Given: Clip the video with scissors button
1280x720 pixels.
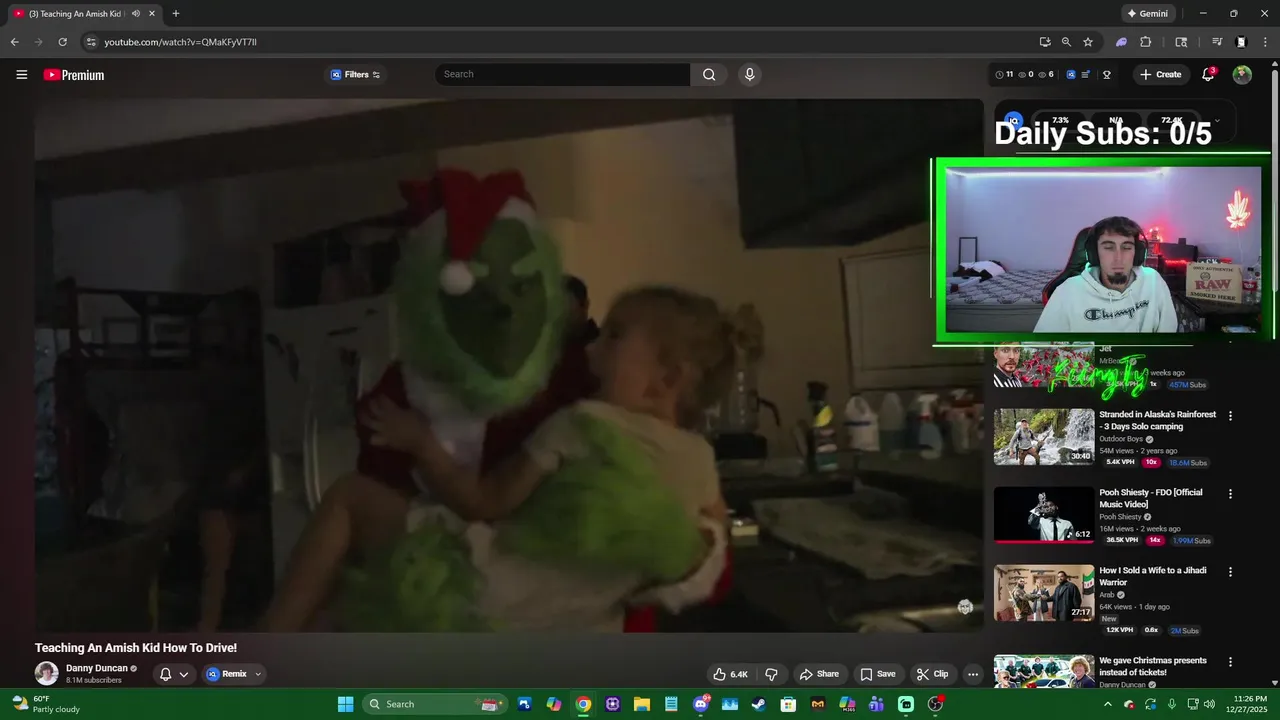Looking at the screenshot, I should point(932,674).
